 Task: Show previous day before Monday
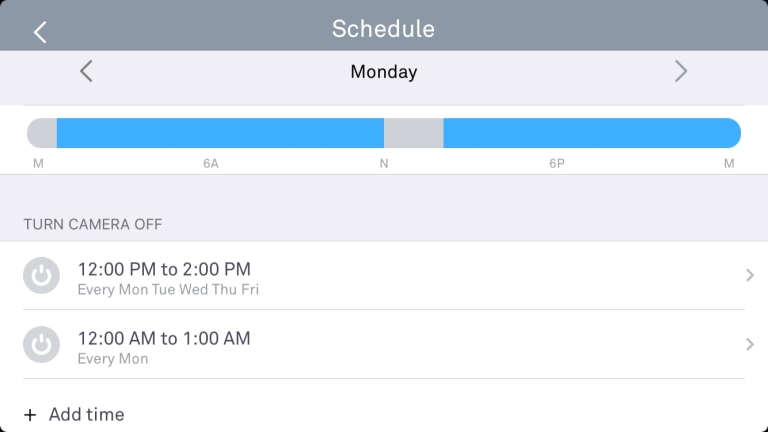86,71
